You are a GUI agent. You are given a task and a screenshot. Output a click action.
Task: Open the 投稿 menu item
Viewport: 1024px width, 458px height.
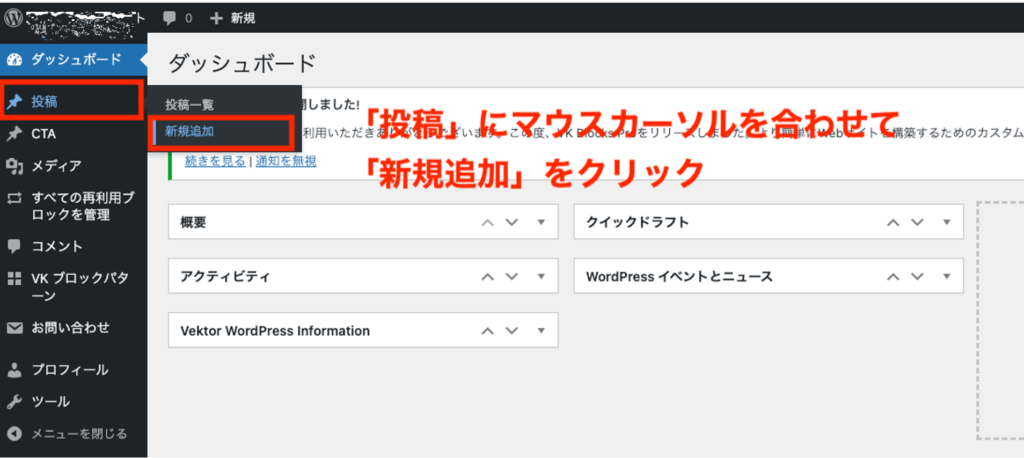(x=71, y=102)
